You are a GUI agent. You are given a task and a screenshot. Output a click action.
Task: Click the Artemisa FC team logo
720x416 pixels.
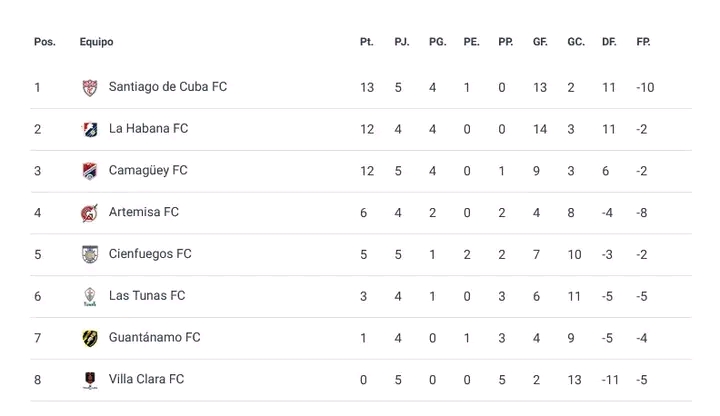tap(90, 213)
